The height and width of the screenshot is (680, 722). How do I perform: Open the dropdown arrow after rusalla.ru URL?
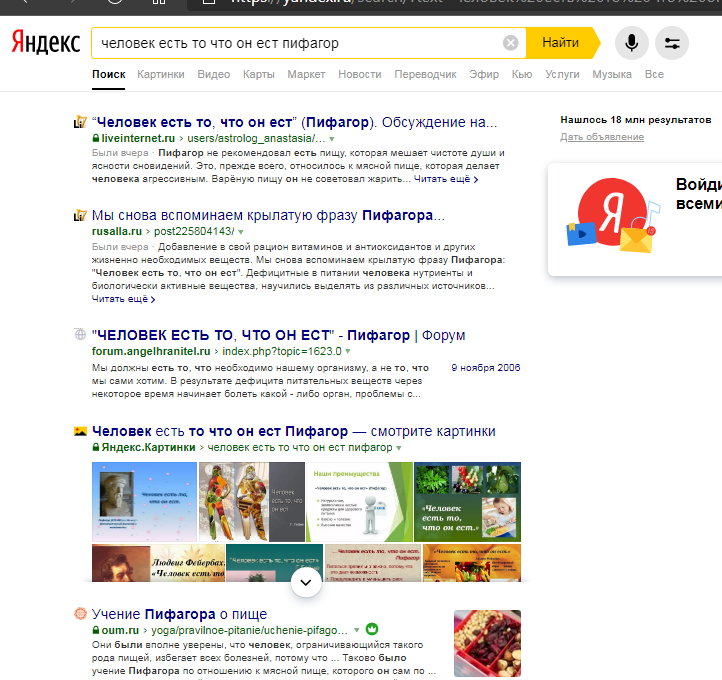241,231
